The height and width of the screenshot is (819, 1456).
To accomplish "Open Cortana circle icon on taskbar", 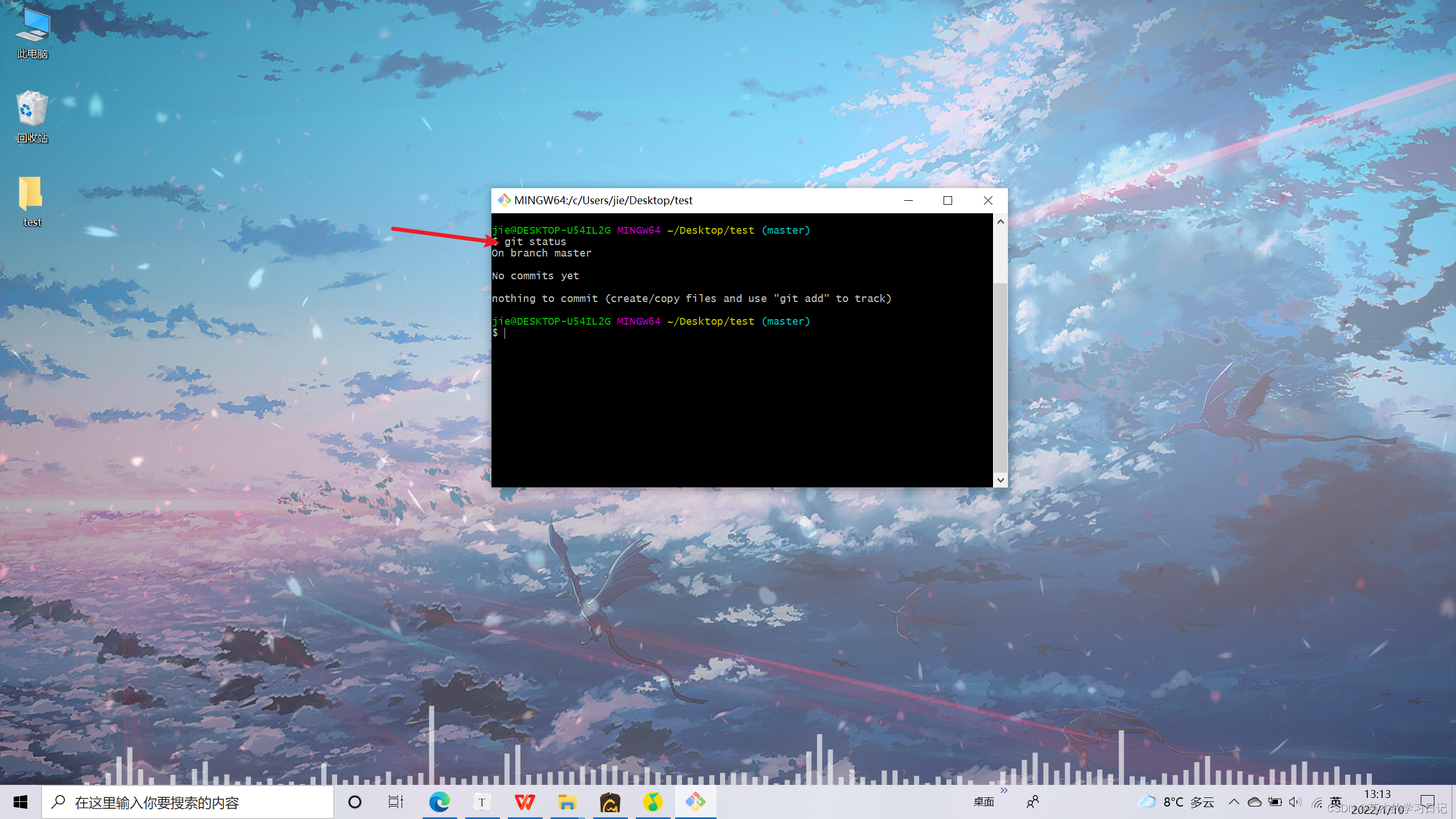I will pyautogui.click(x=355, y=802).
